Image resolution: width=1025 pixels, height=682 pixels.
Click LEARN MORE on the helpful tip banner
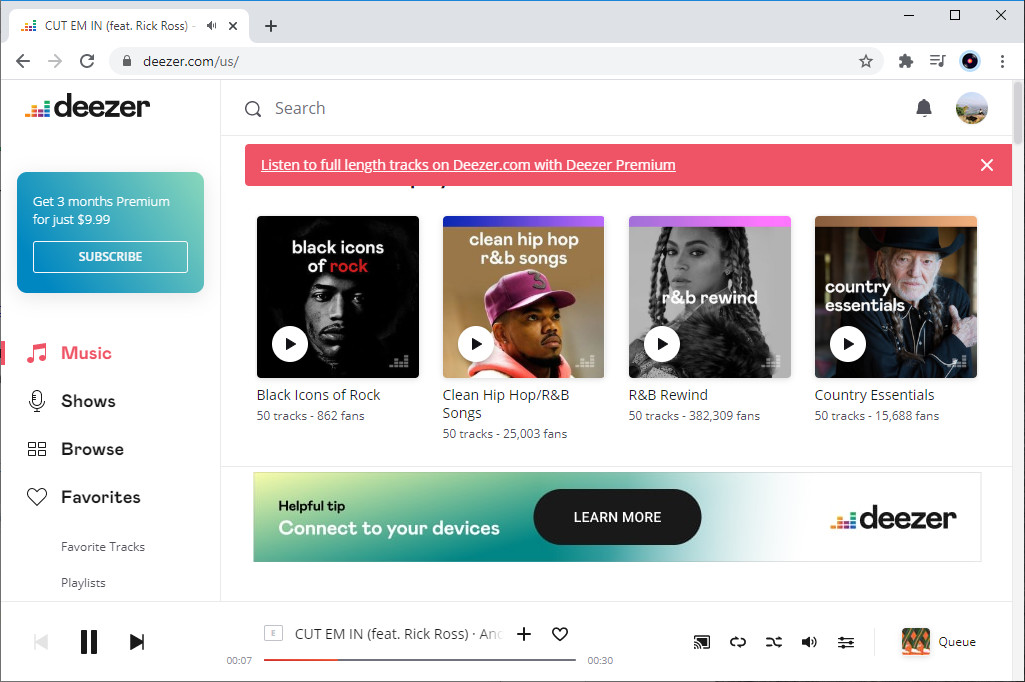pos(617,517)
